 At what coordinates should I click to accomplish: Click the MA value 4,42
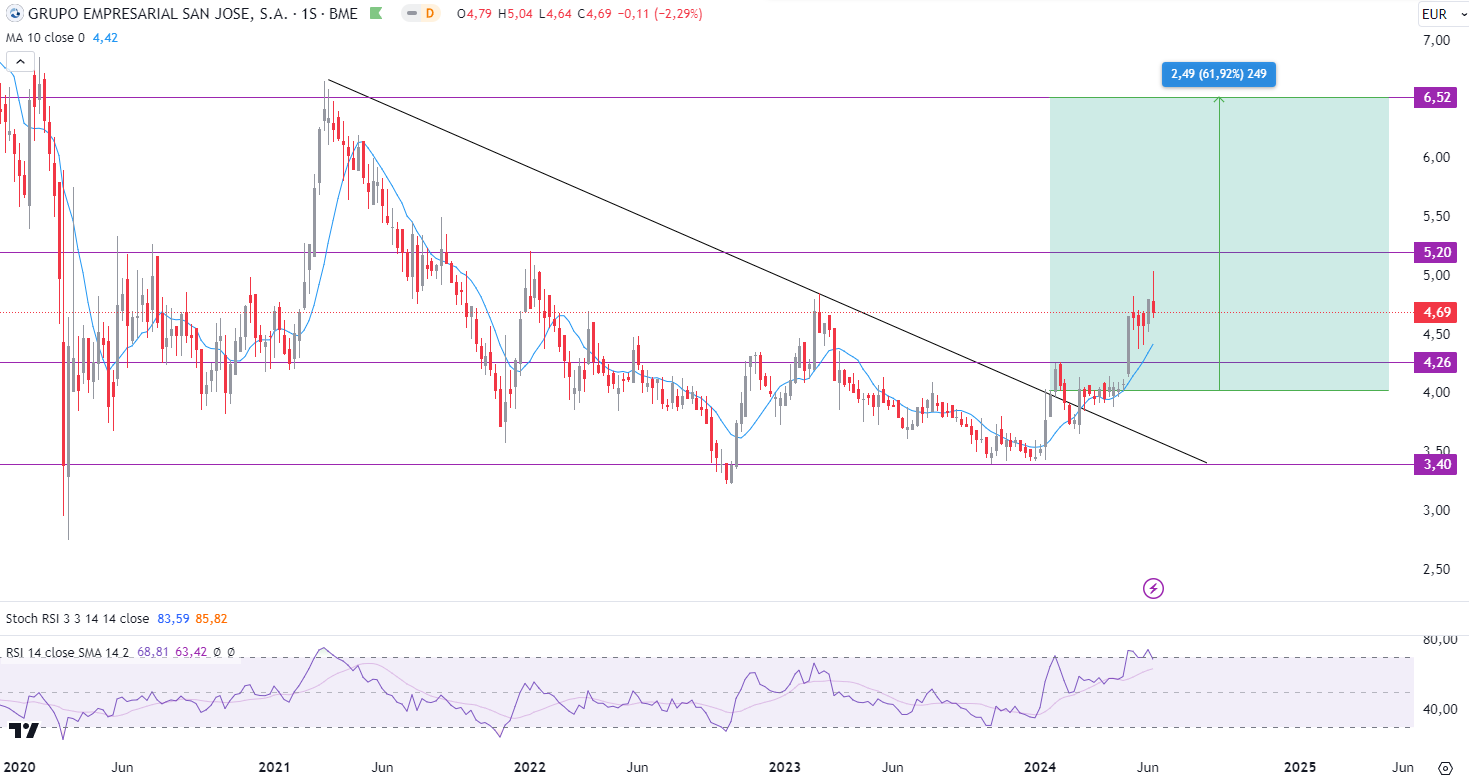click(105, 37)
